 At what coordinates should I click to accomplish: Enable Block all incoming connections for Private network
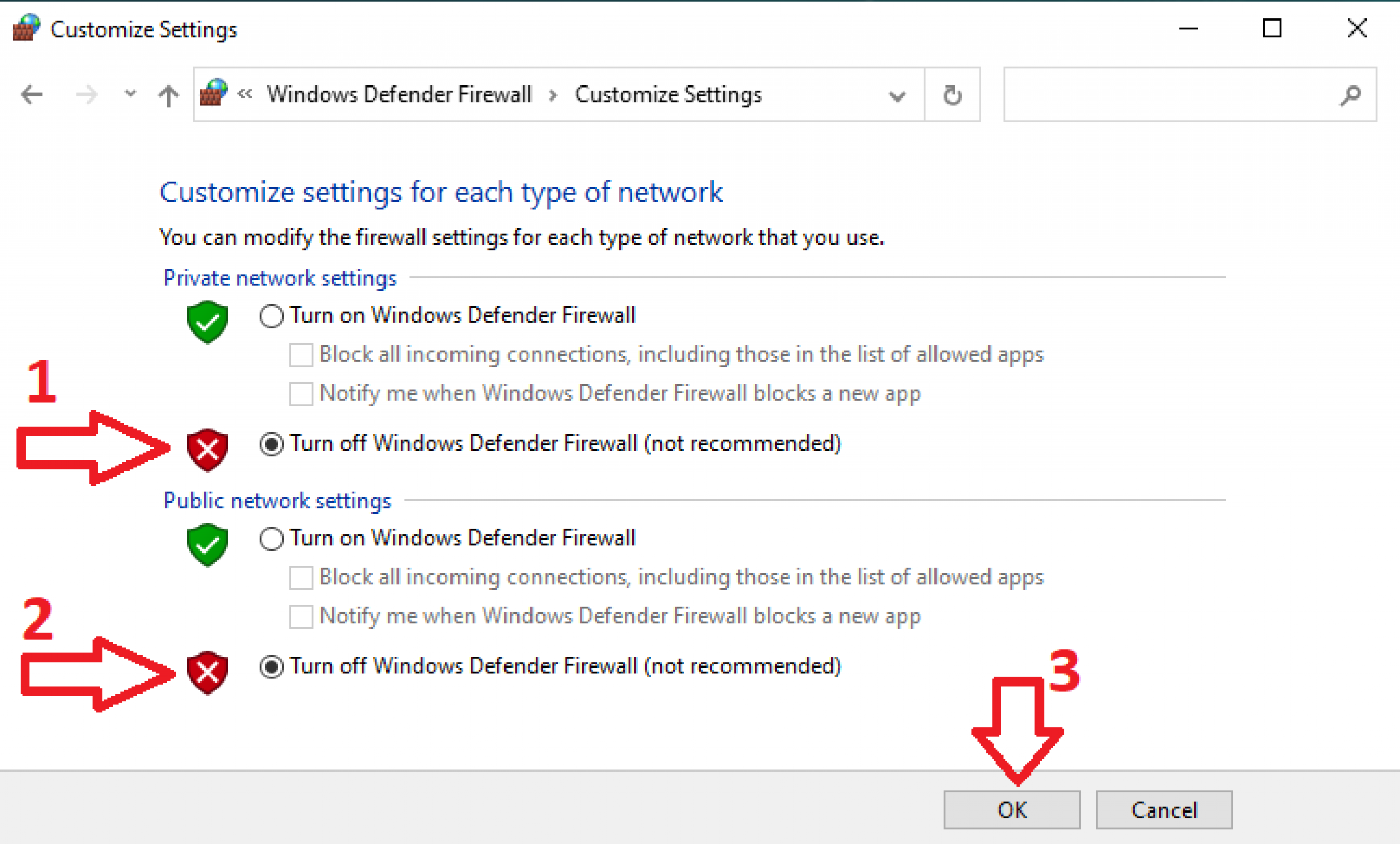pyautogui.click(x=301, y=354)
